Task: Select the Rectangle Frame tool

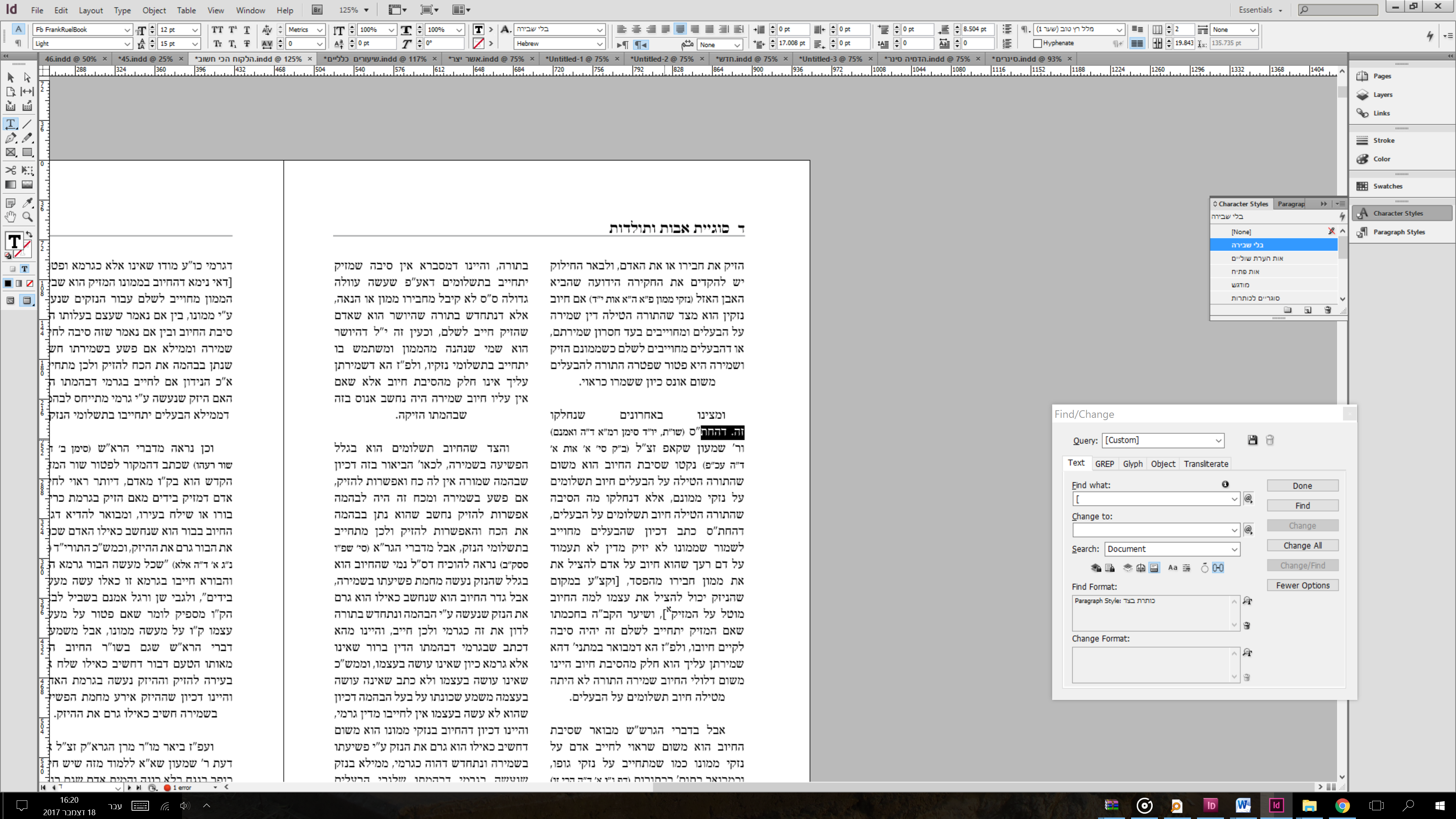Action: point(11,152)
